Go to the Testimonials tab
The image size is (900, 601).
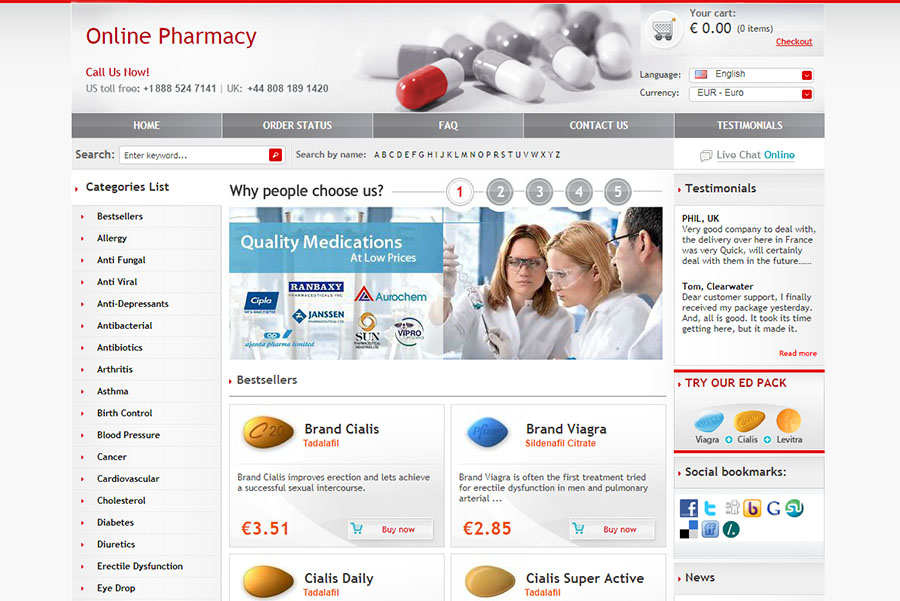coord(750,125)
